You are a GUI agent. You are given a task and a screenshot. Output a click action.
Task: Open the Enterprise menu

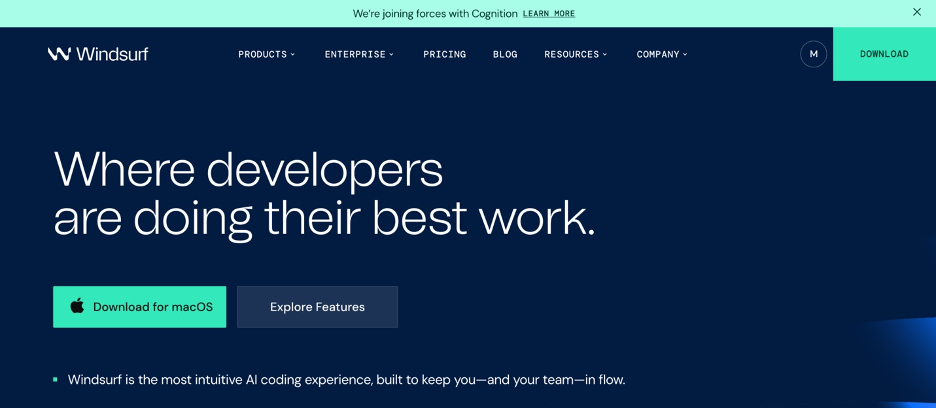point(353,54)
